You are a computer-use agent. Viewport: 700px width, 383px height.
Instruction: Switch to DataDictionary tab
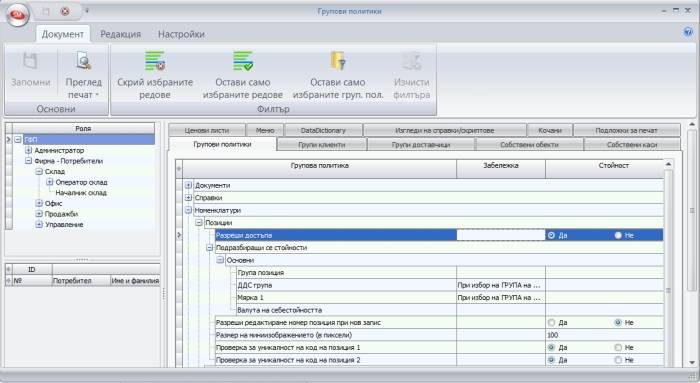coord(323,130)
